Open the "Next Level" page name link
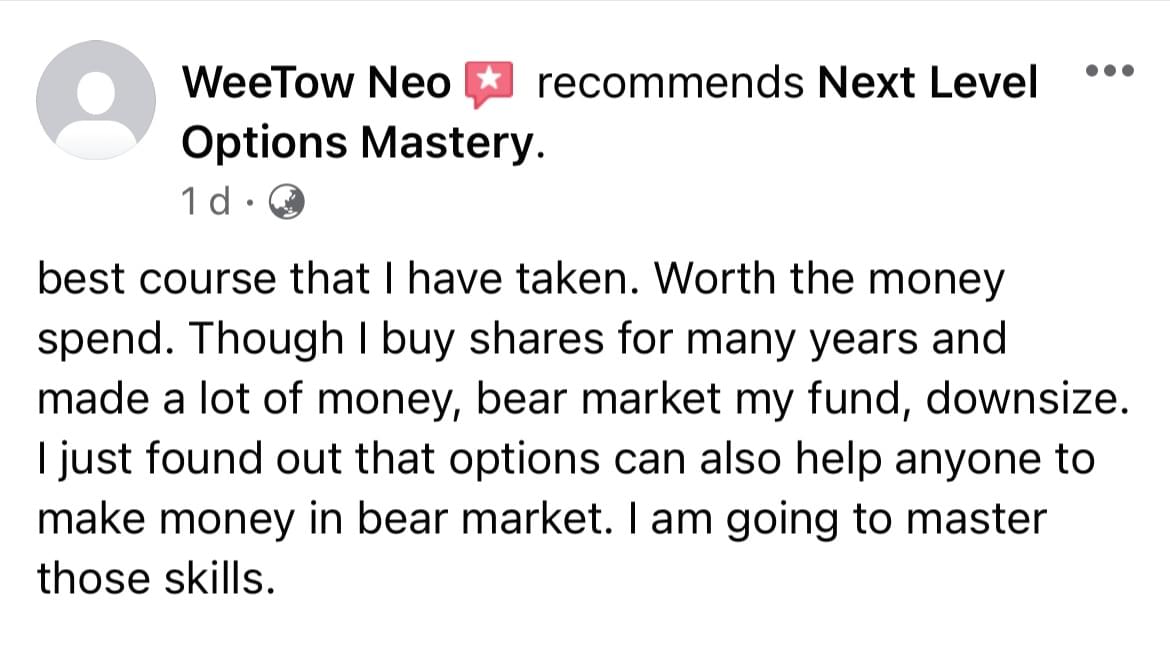Screen dimensions: 1170x649 tap(927, 84)
